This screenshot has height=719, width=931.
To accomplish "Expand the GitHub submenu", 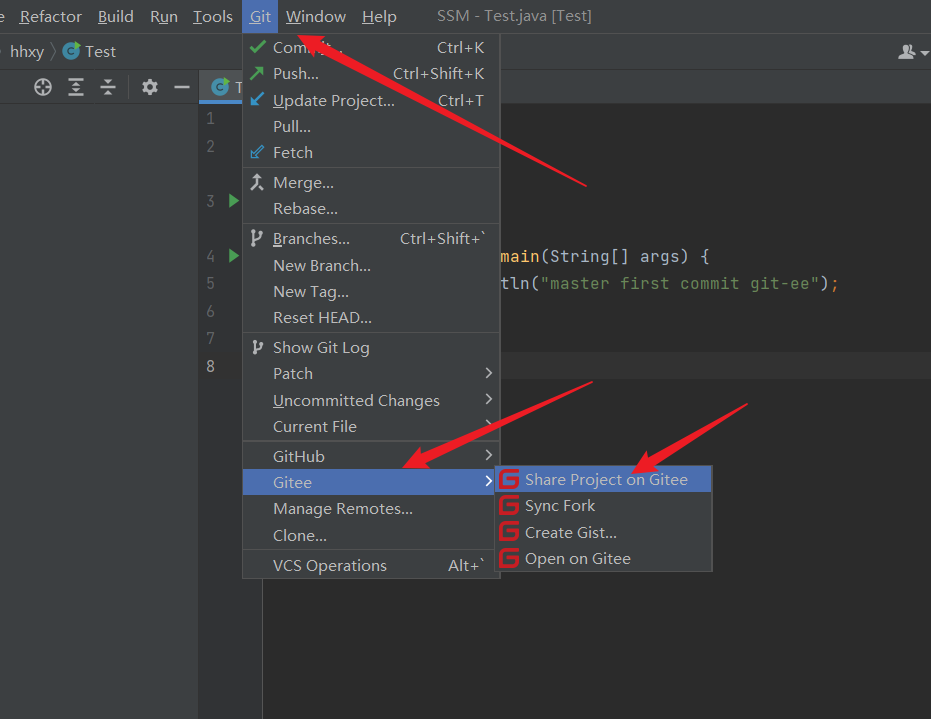I will pyautogui.click(x=371, y=456).
